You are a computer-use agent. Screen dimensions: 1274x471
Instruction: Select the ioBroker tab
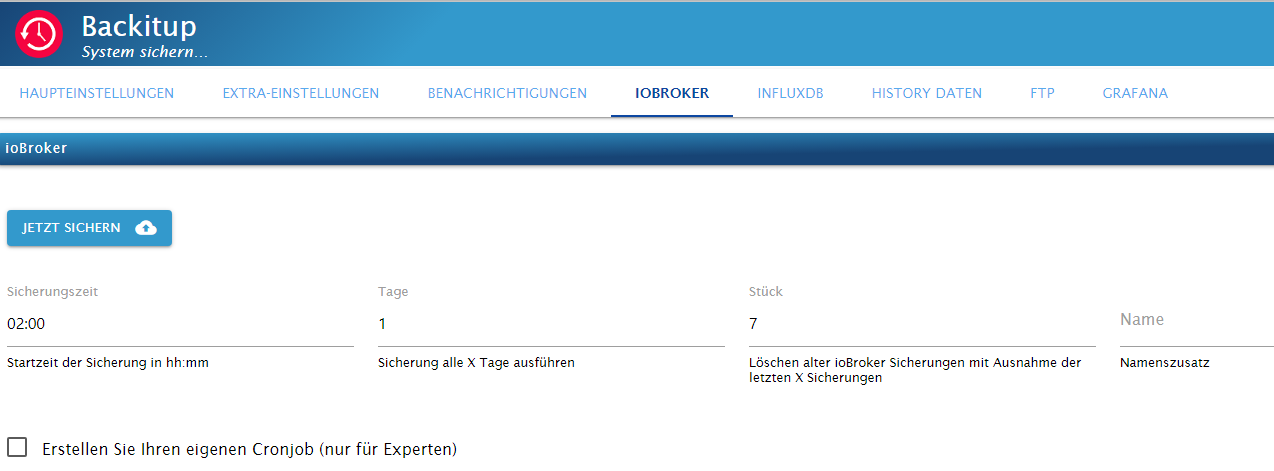(672, 93)
